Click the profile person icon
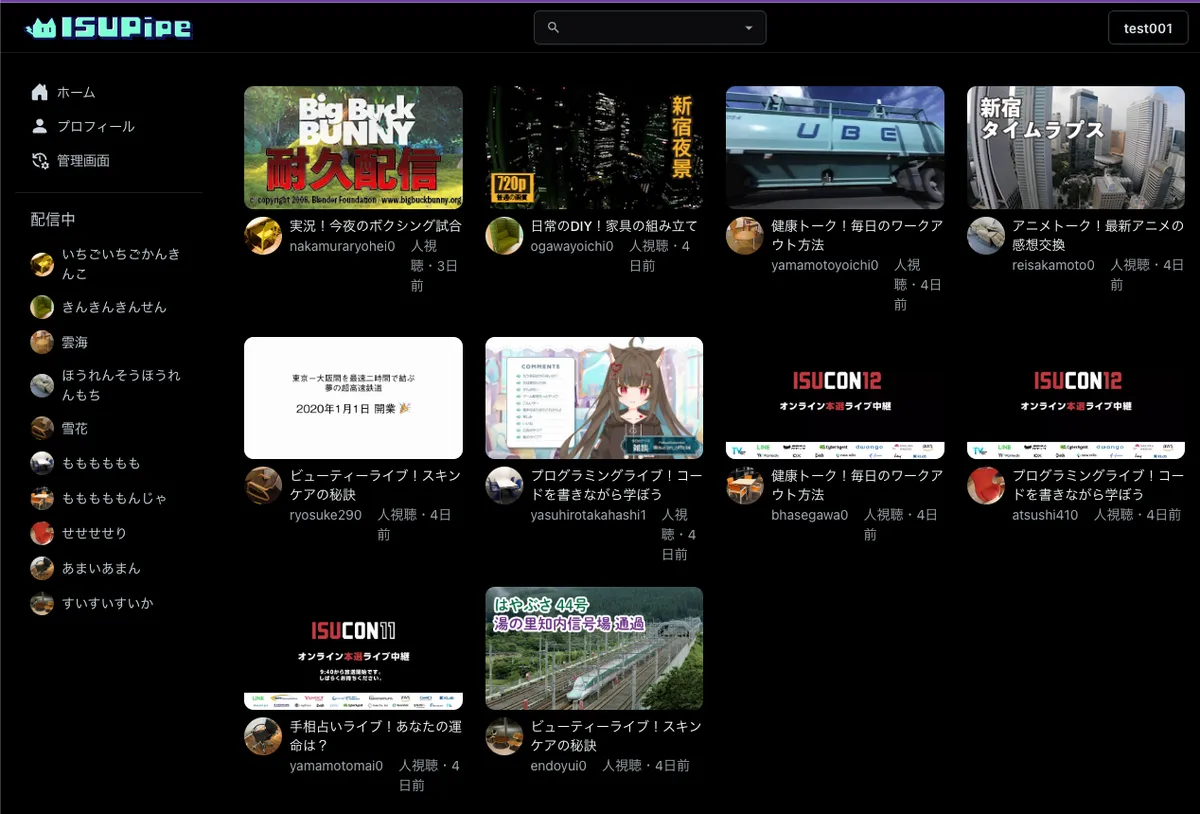 click(40, 126)
